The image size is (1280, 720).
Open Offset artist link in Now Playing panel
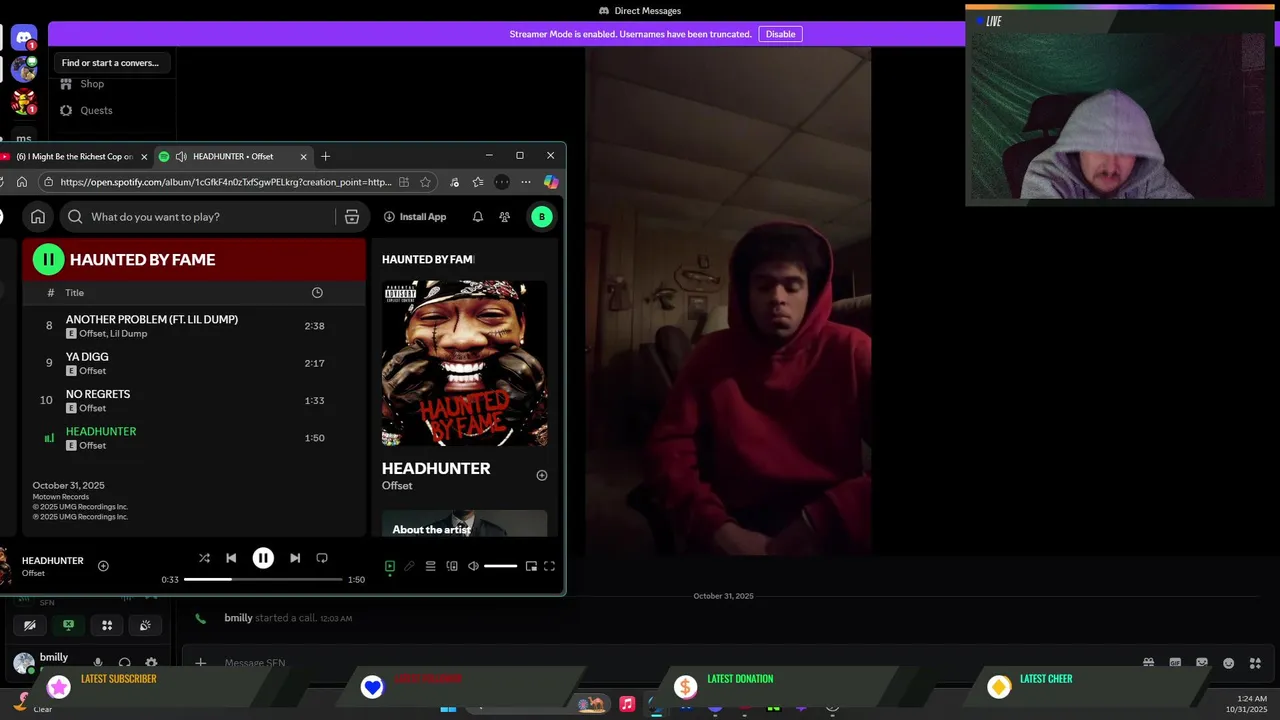tap(397, 486)
